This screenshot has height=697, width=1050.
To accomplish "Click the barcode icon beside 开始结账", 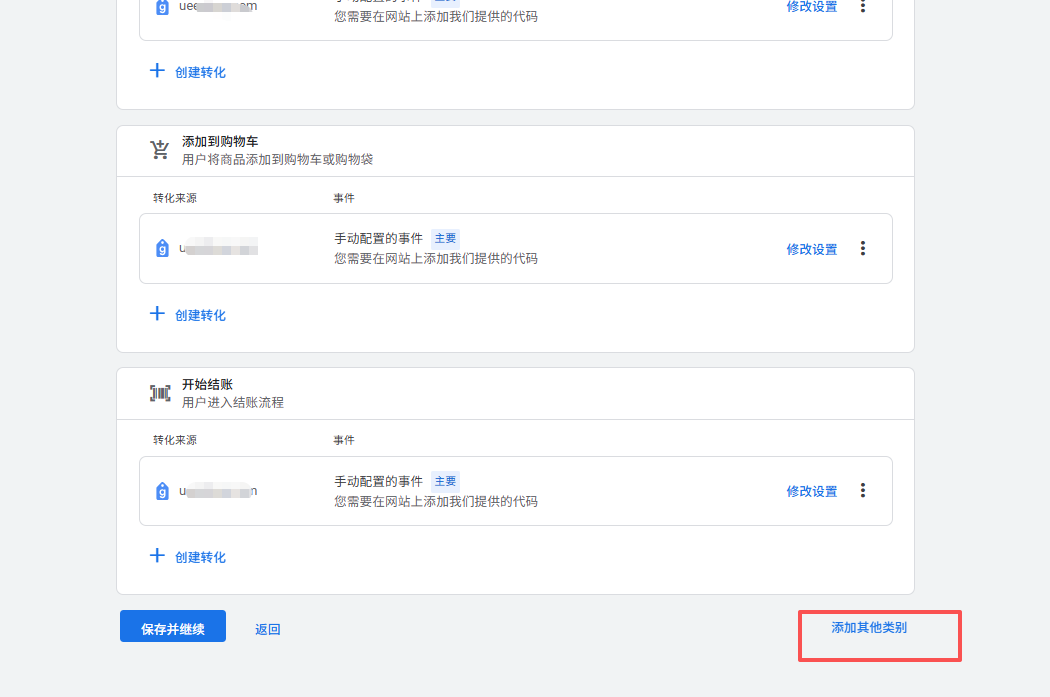I will point(160,393).
